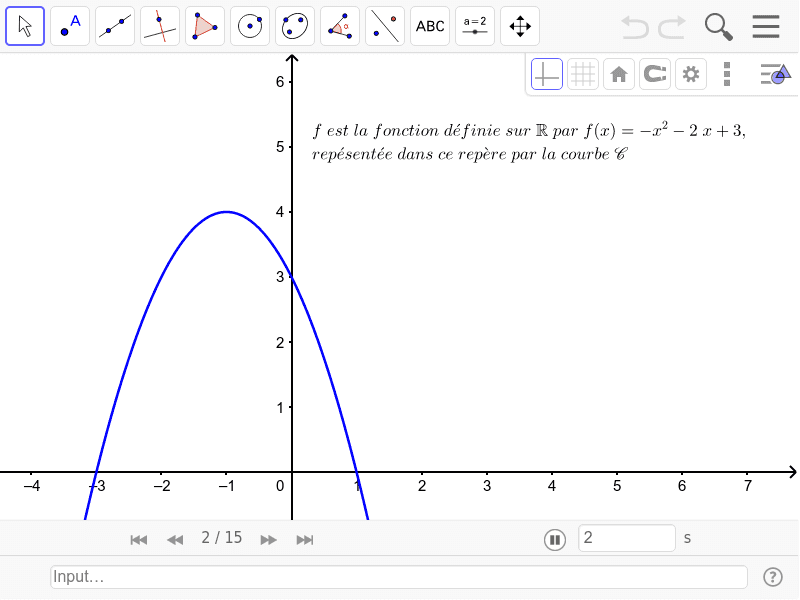Open the hamburger main menu
This screenshot has height=600, width=800.
(766, 27)
